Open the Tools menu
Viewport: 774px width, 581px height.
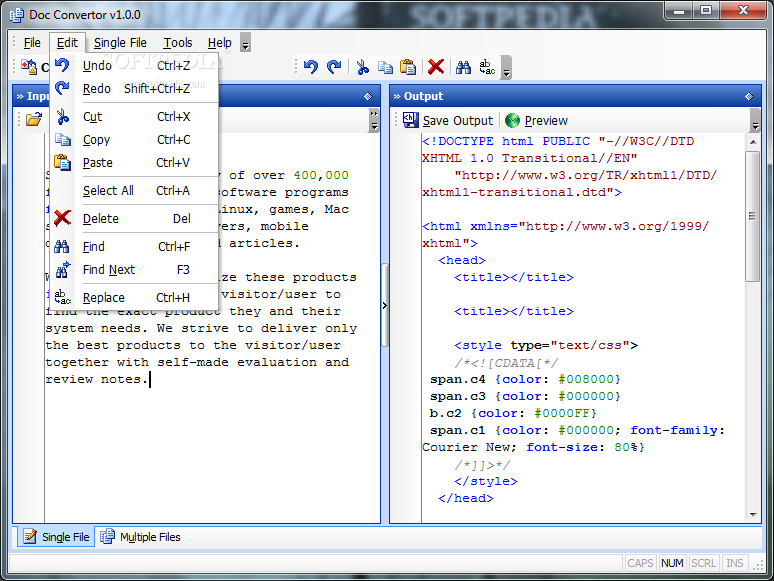tap(178, 43)
